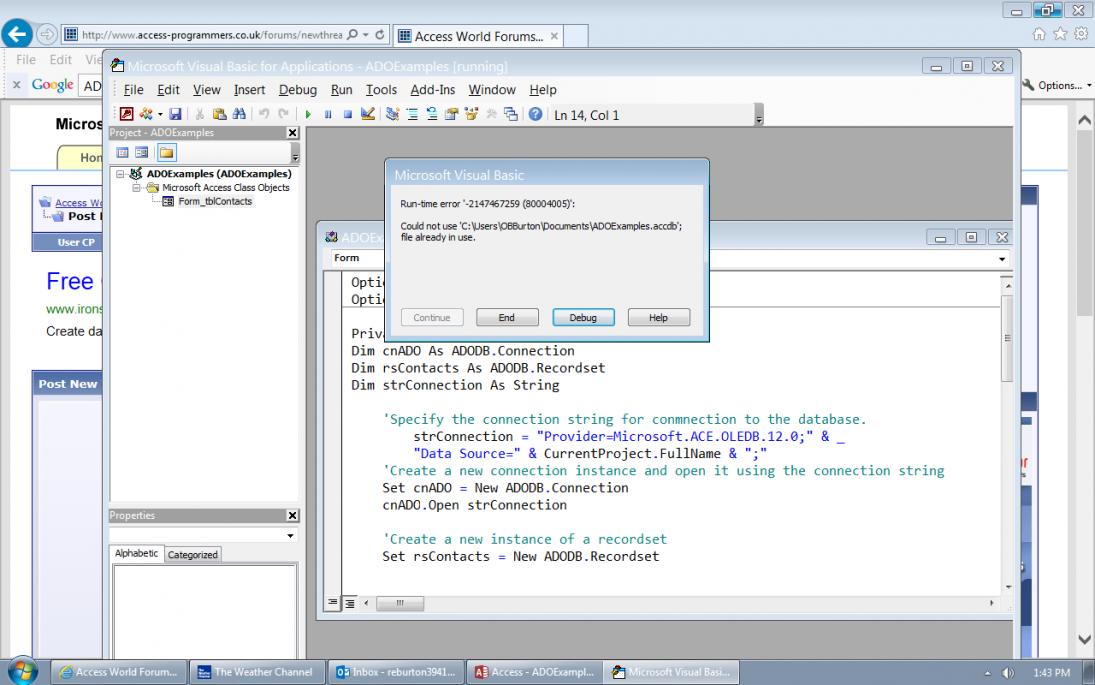Open the Add-Ins menu
This screenshot has height=685, width=1095.
pyautogui.click(x=432, y=89)
